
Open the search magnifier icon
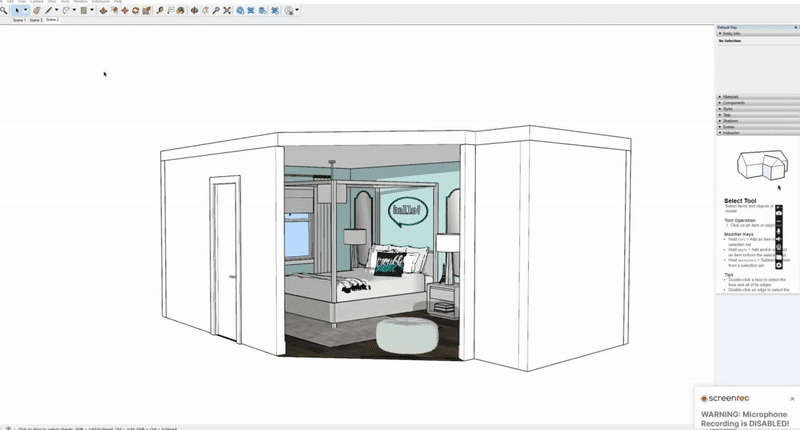pyautogui.click(x=4, y=10)
